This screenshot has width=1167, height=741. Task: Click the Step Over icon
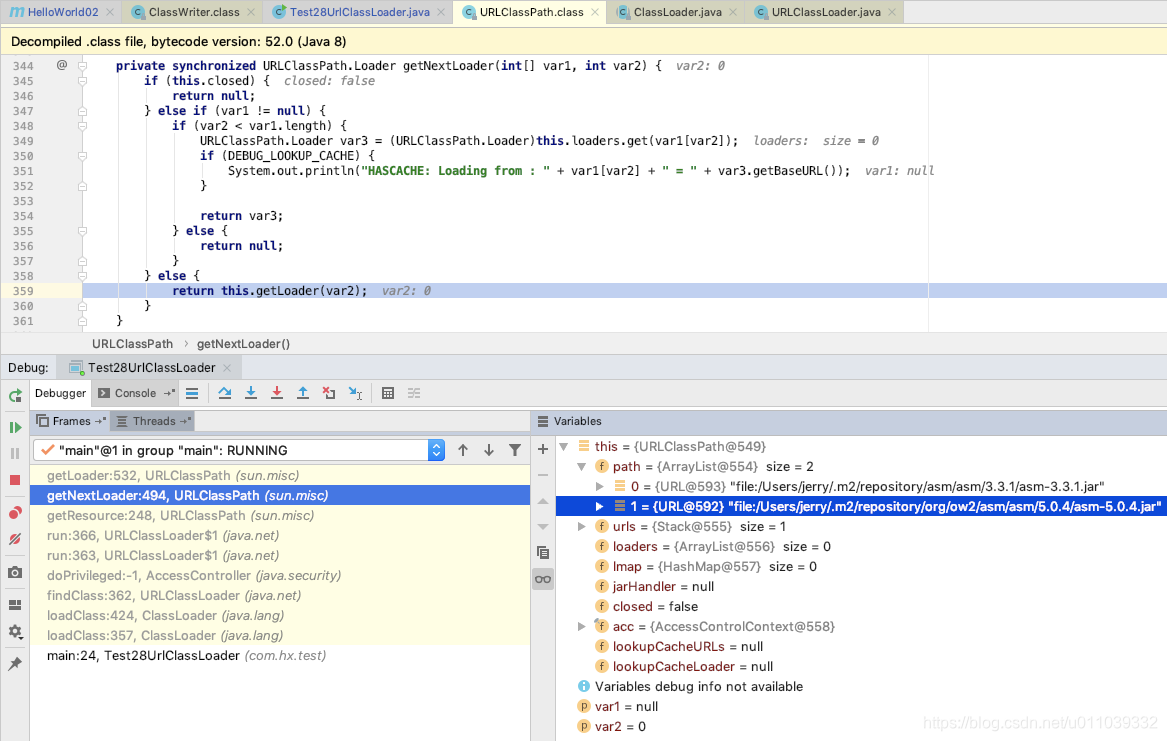click(224, 393)
